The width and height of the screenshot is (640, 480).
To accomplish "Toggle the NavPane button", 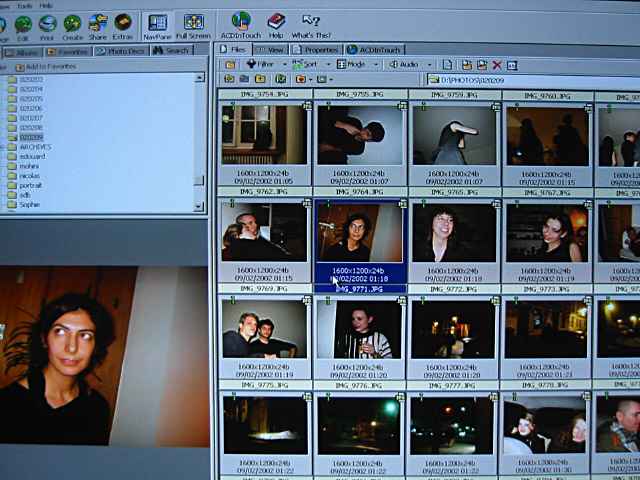I will [158, 27].
